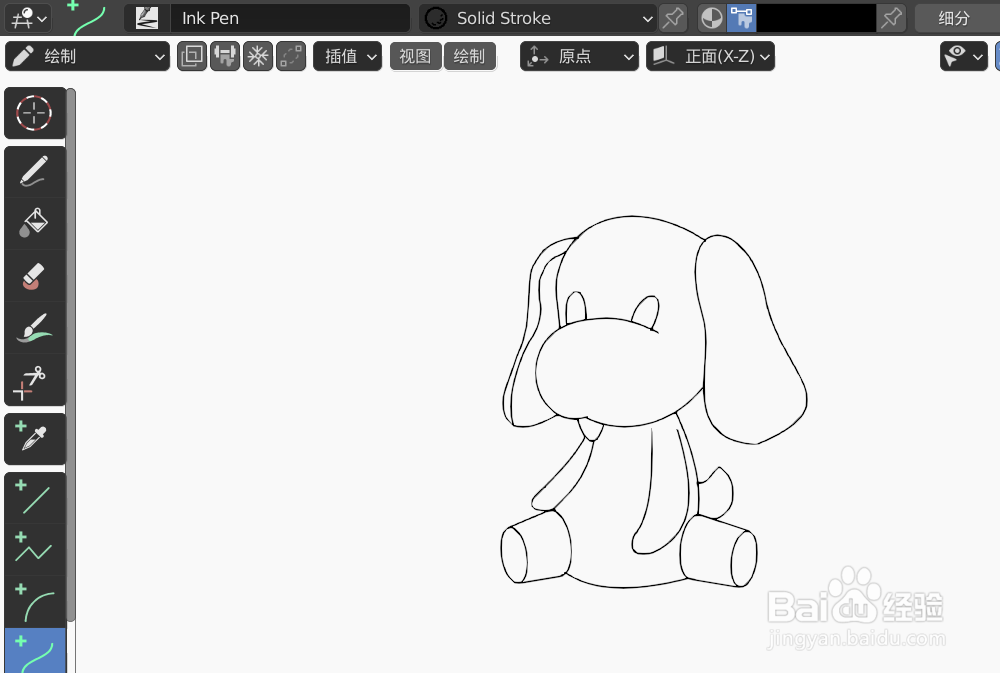
Task: Select the Draw pencil tool
Action: [x=33, y=170]
